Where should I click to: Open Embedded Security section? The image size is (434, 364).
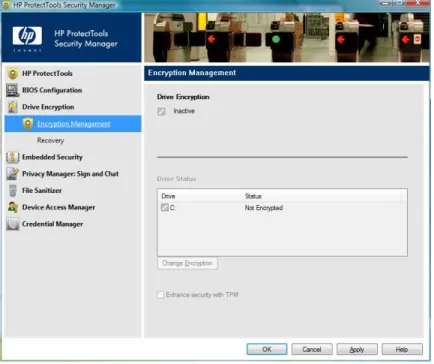tap(52, 157)
